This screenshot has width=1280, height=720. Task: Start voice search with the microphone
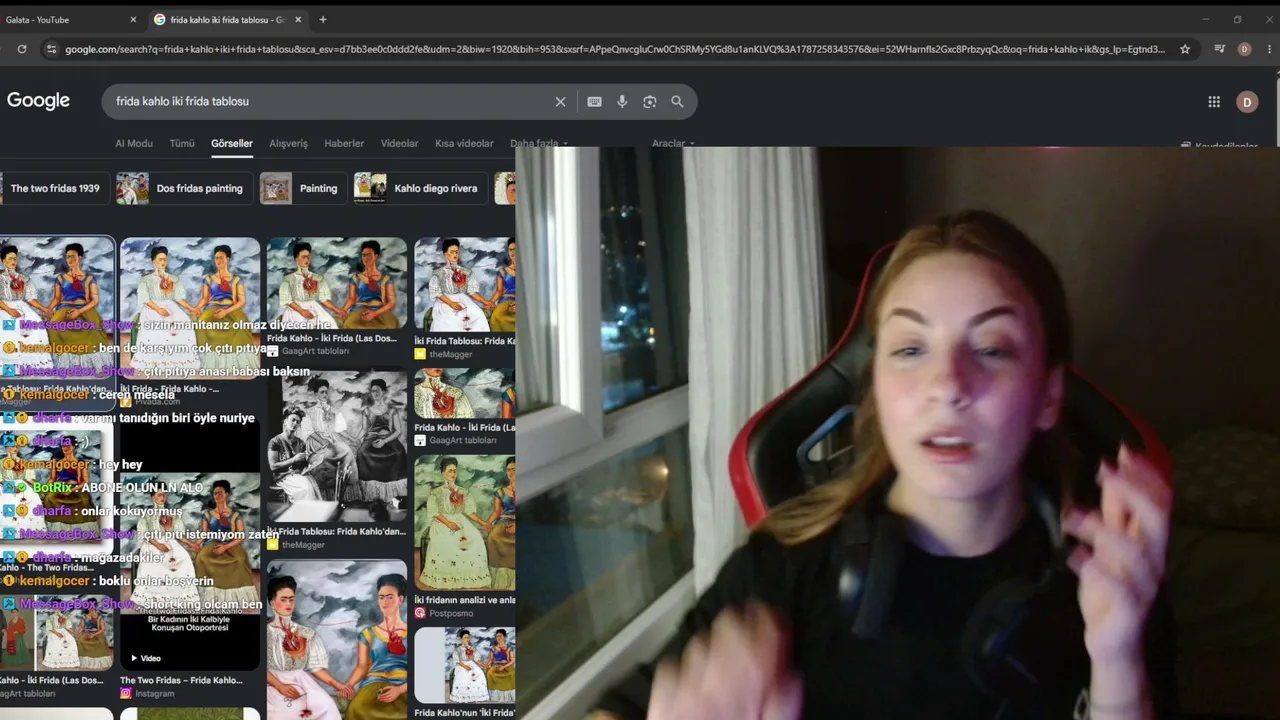[622, 102]
